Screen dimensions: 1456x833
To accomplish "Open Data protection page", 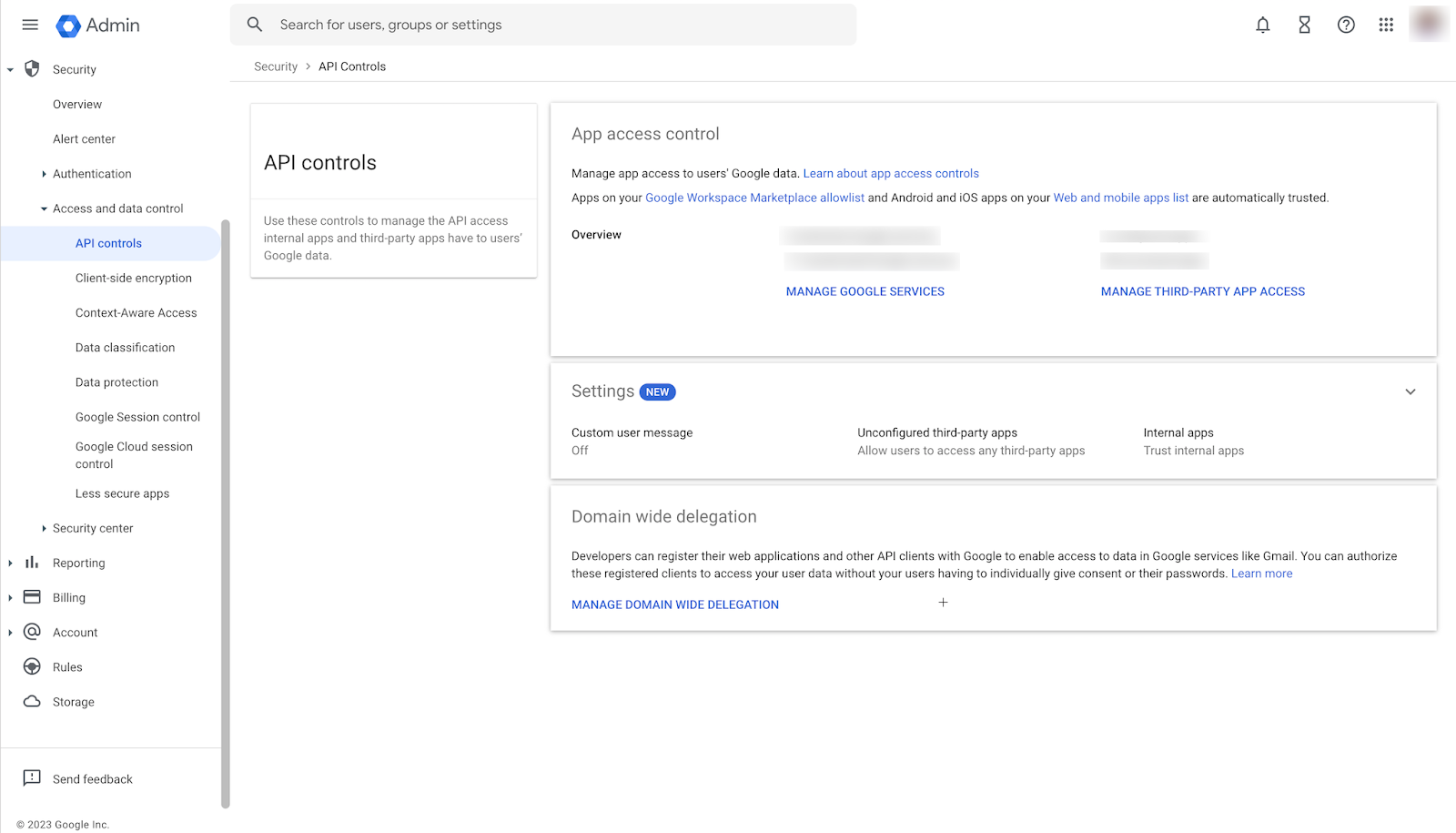I will [117, 382].
